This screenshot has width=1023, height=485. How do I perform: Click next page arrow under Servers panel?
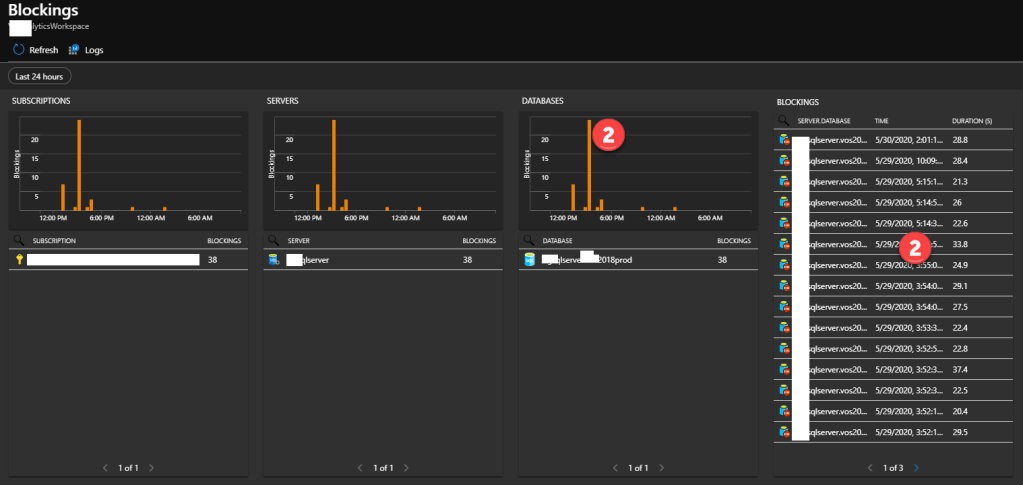click(x=406, y=467)
